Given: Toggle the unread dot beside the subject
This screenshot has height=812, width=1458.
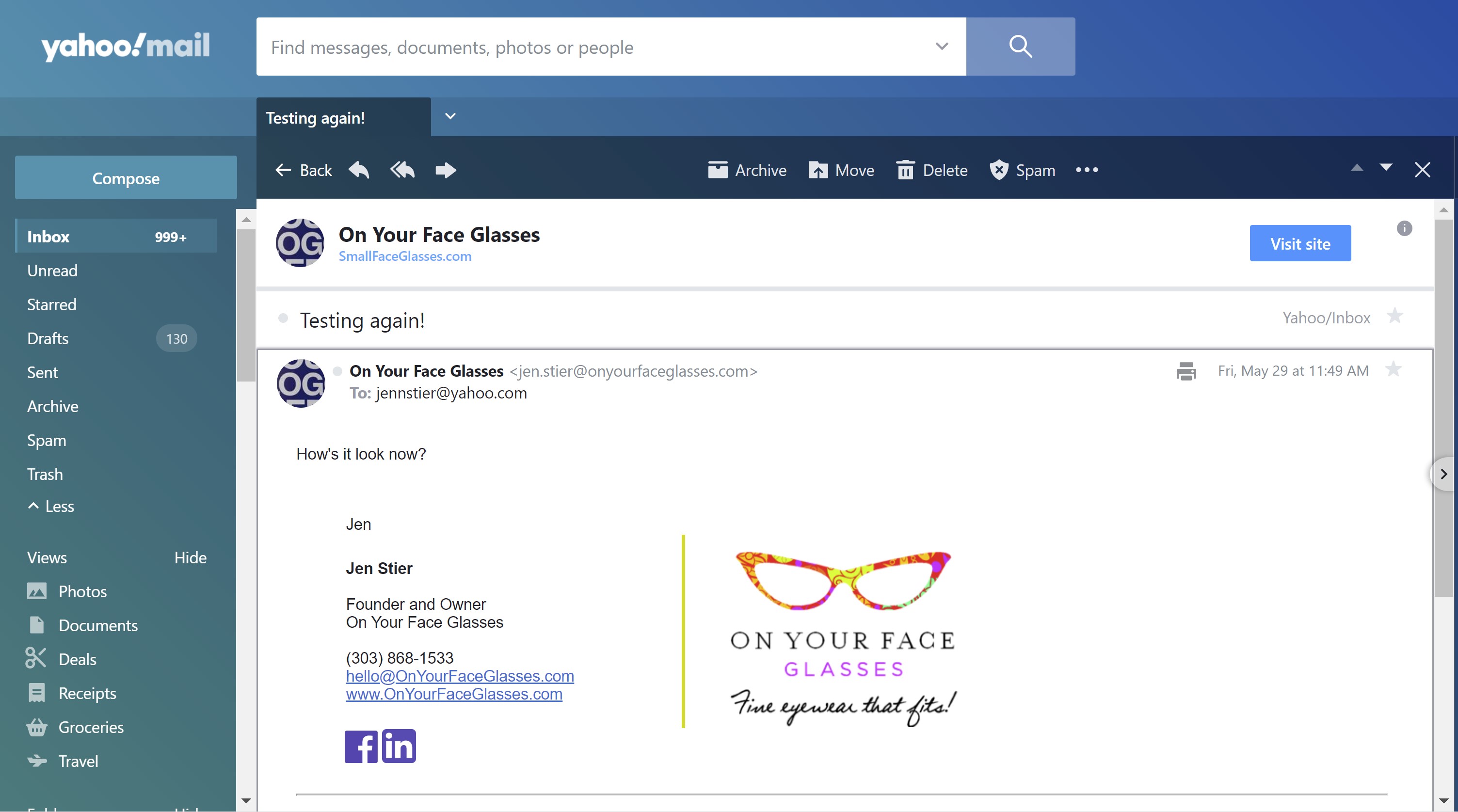Looking at the screenshot, I should [x=283, y=318].
